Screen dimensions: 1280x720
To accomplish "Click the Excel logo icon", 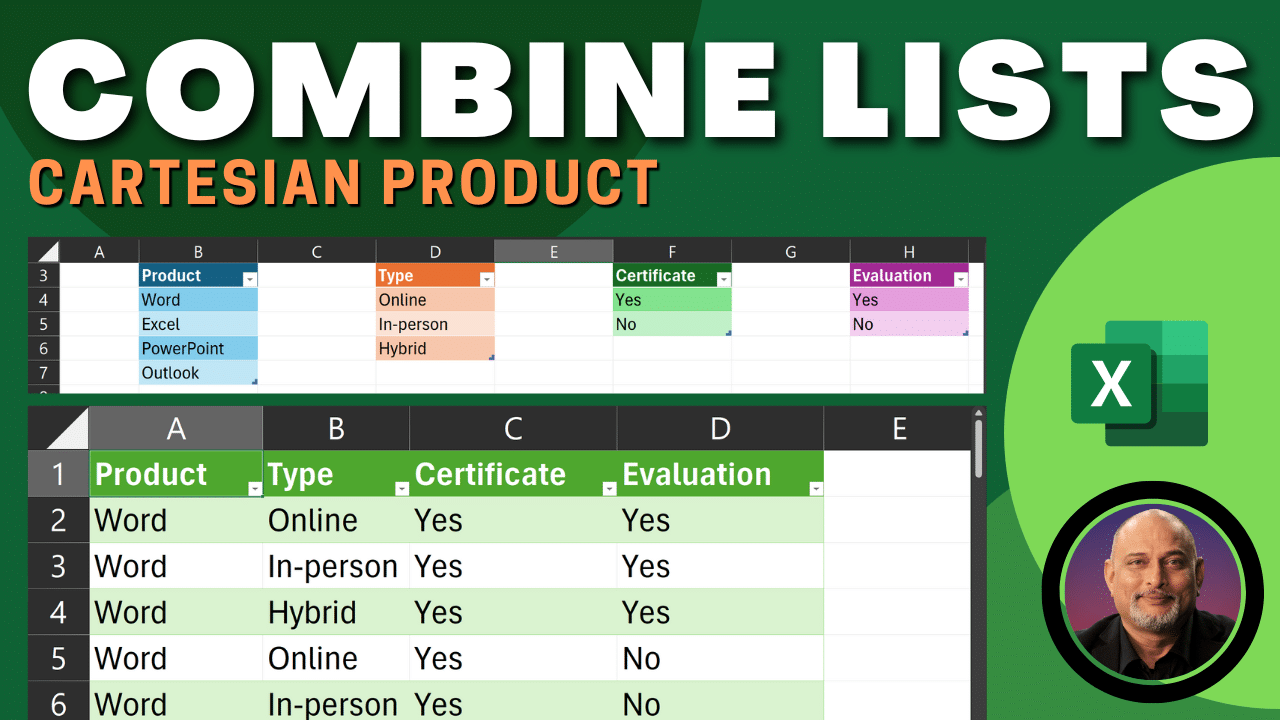I will [x=1140, y=383].
